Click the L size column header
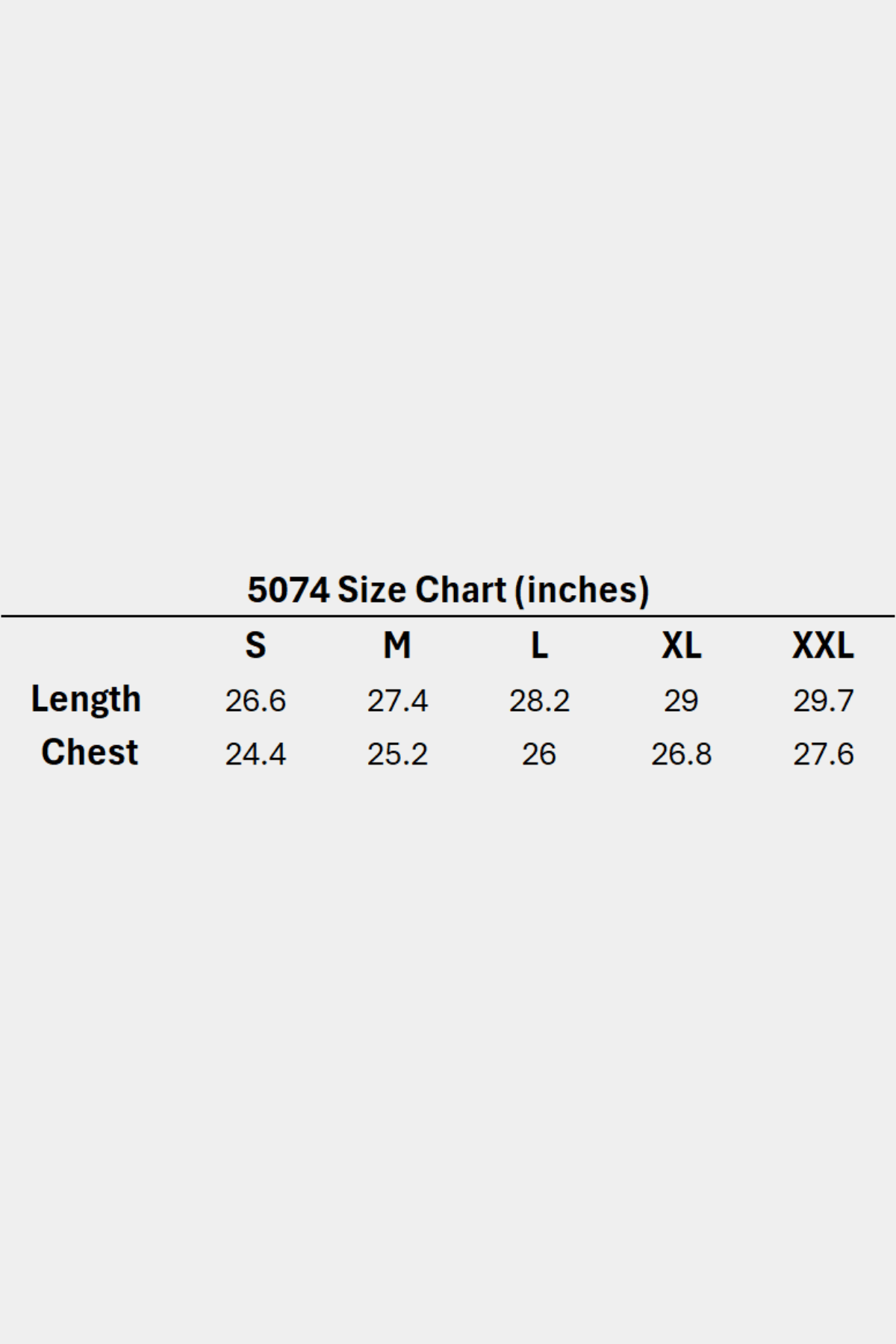 539,645
